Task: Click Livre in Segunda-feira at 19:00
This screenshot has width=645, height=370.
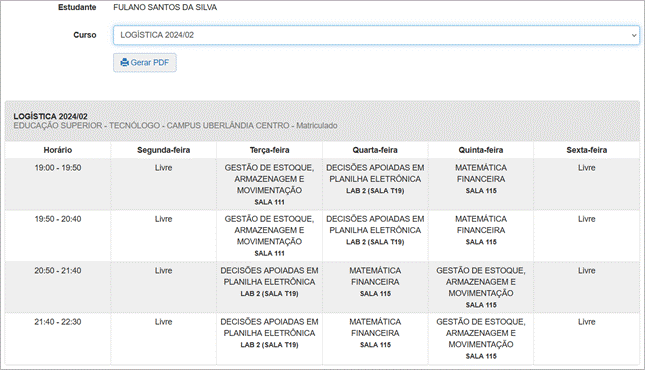Action: click(x=163, y=168)
